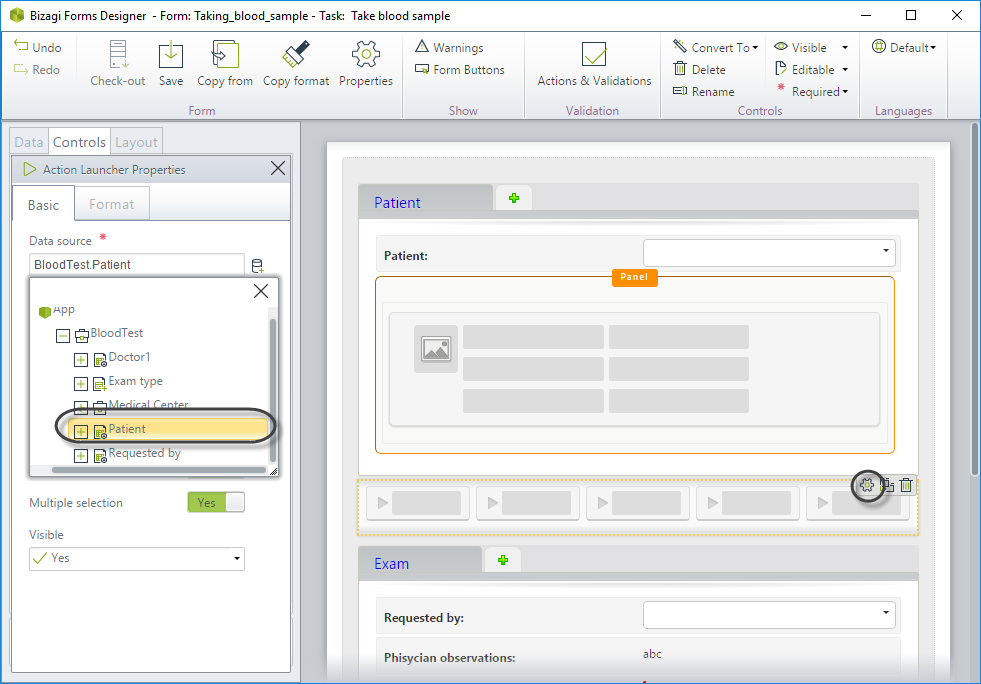The height and width of the screenshot is (684, 981).
Task: Click the vertical scrollbar in the data tree popup
Action: click(273, 391)
